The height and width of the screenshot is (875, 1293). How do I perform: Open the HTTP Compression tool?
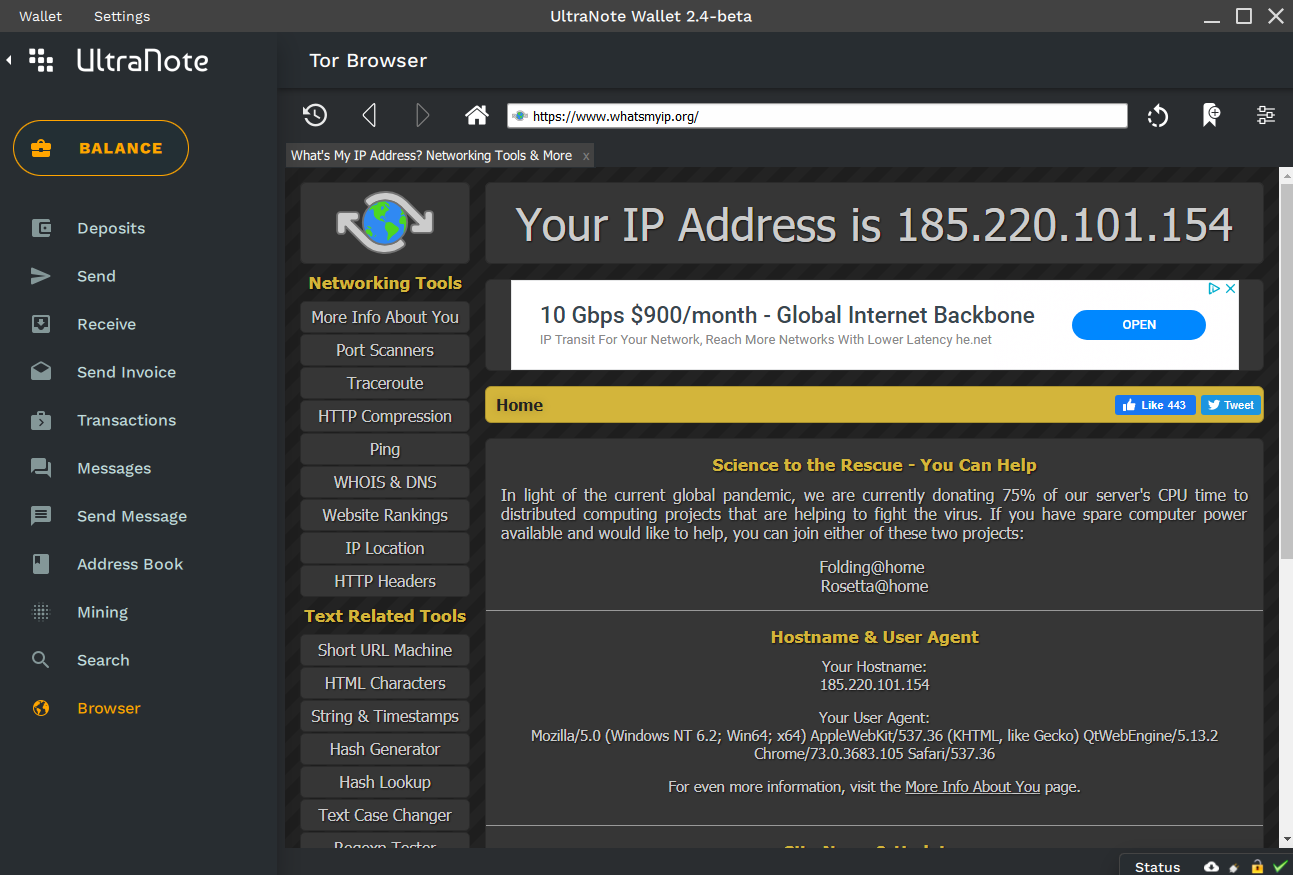(x=385, y=416)
